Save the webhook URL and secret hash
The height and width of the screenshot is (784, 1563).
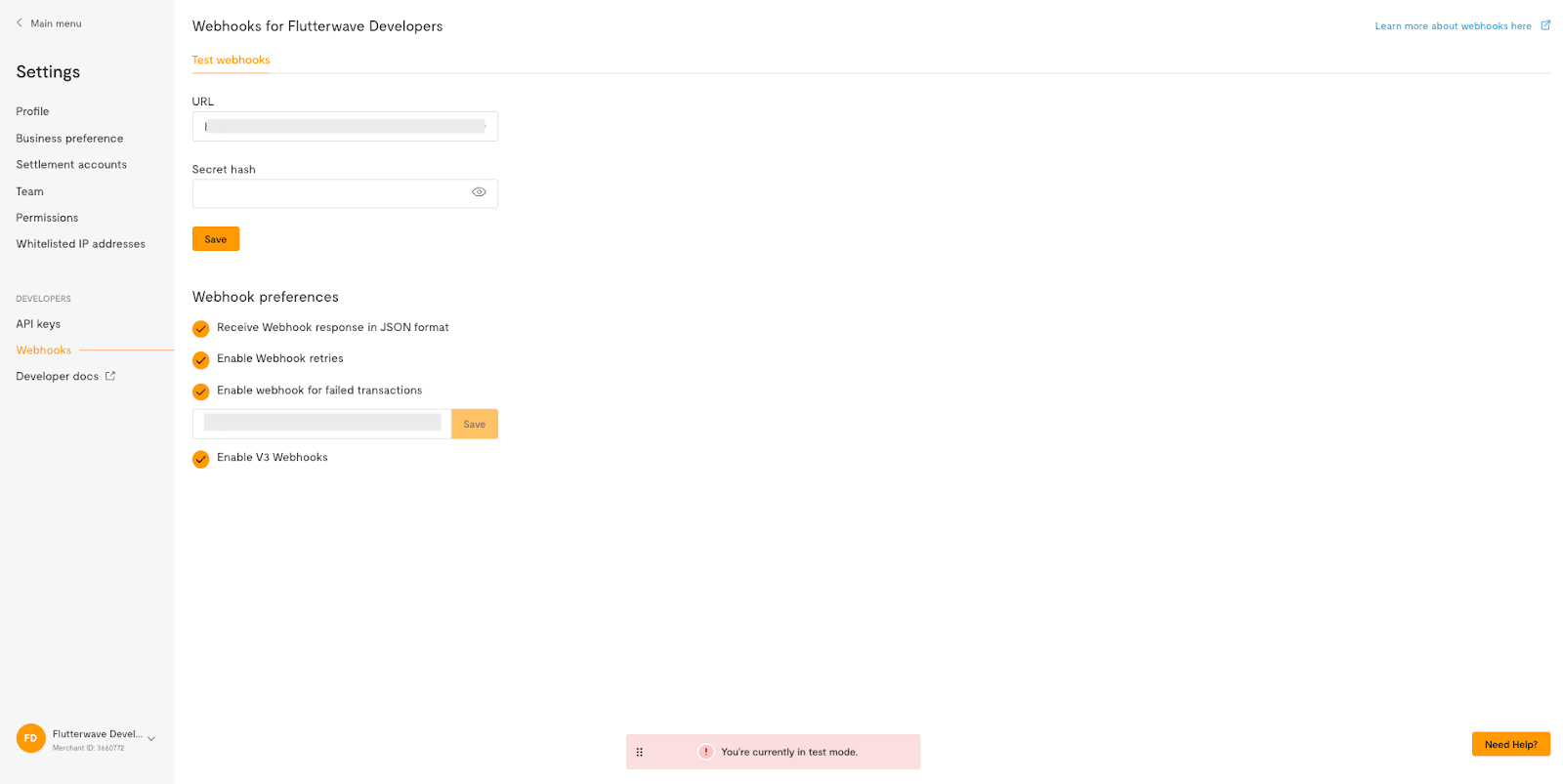216,239
